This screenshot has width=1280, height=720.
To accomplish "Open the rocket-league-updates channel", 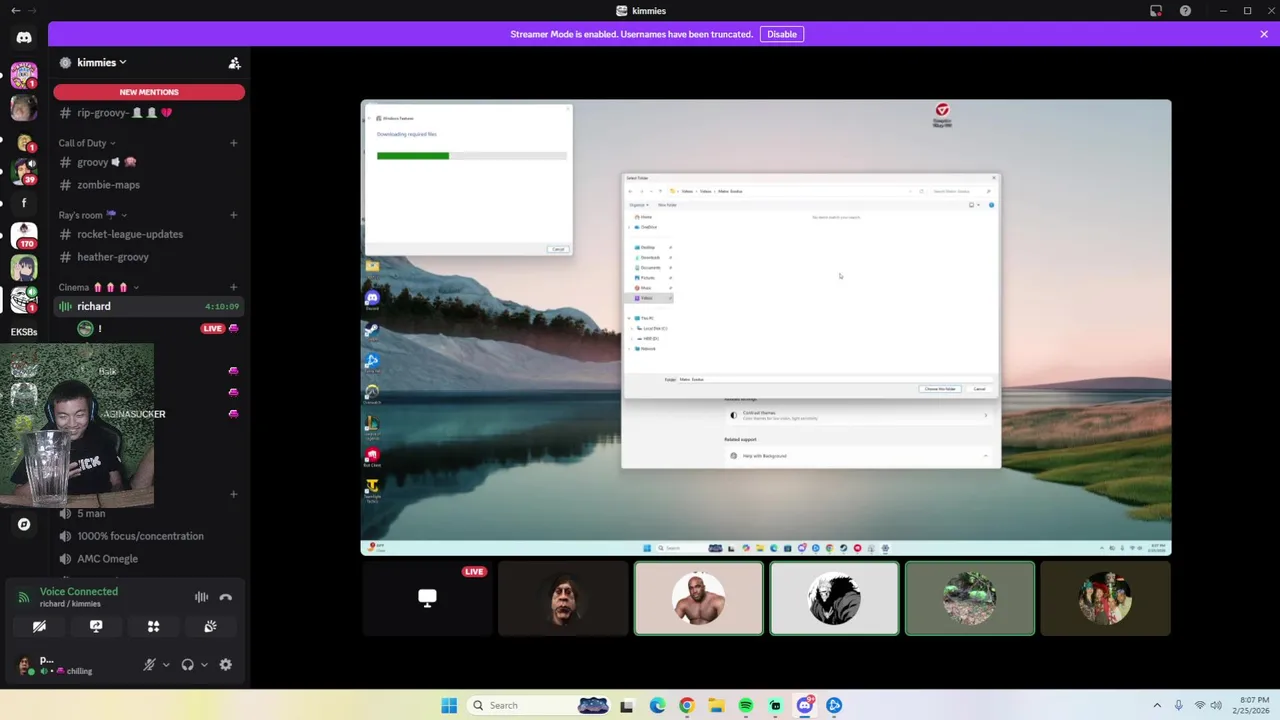I will click(x=149, y=234).
